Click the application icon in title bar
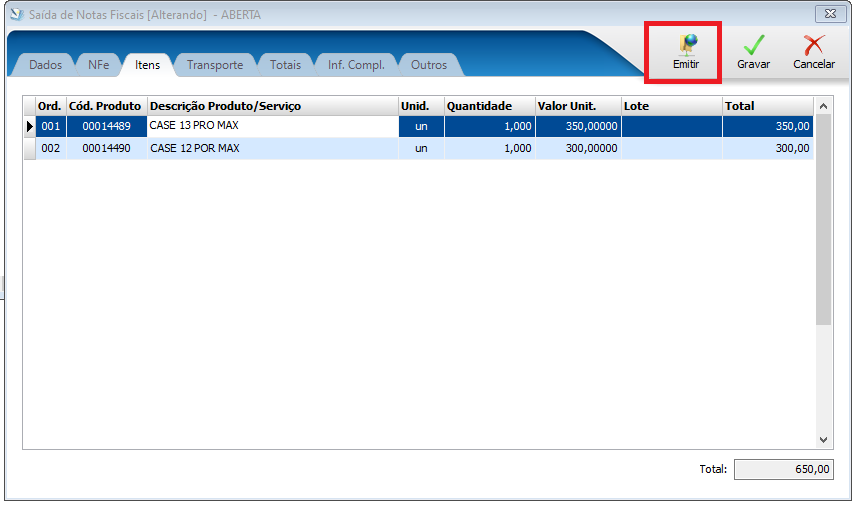This screenshot has width=852, height=515. pyautogui.click(x=17, y=15)
